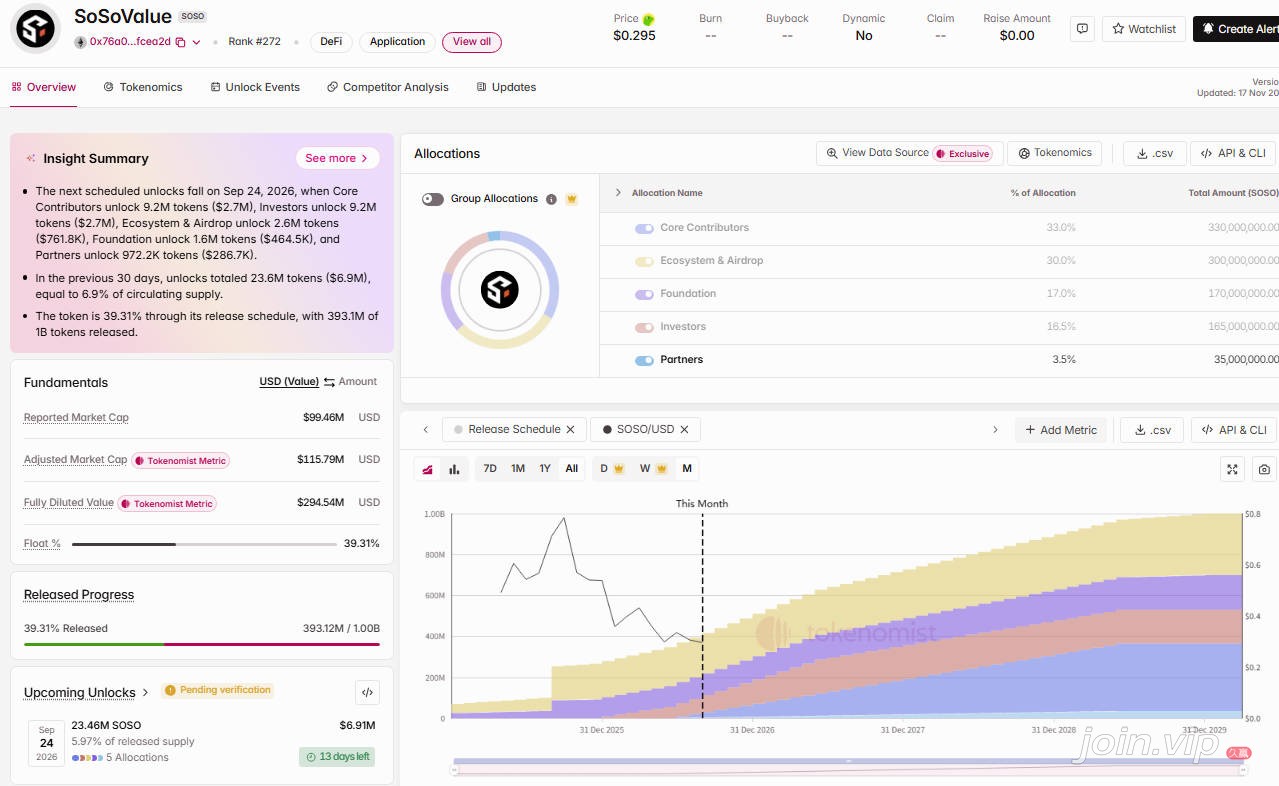The height and width of the screenshot is (786, 1279).
Task: Copy the contract address 0x76a0...fcea2d
Action: pyautogui.click(x=180, y=42)
